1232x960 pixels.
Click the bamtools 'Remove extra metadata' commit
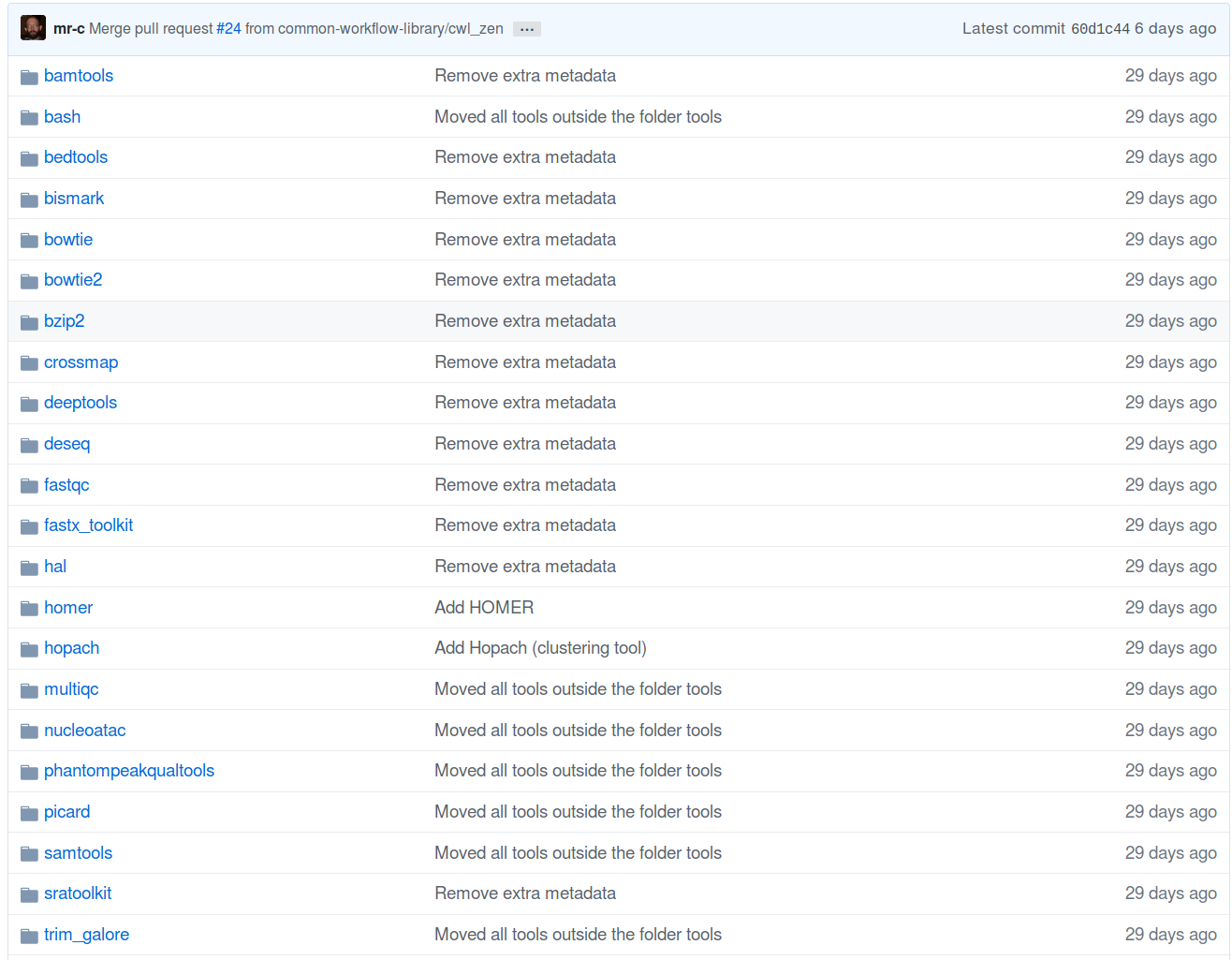pyautogui.click(x=525, y=76)
